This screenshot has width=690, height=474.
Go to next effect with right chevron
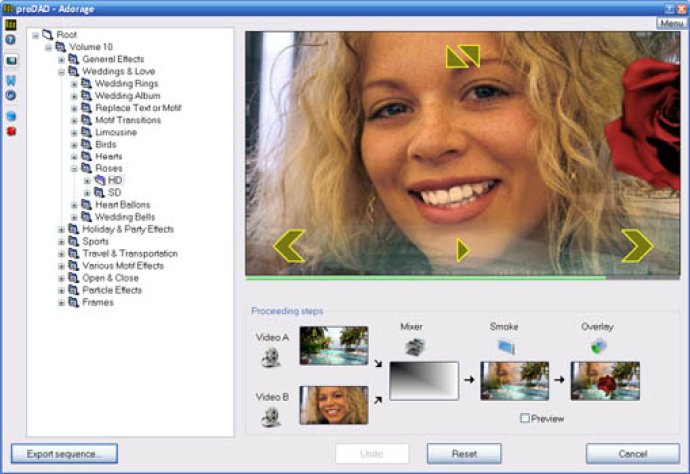pyautogui.click(x=637, y=246)
